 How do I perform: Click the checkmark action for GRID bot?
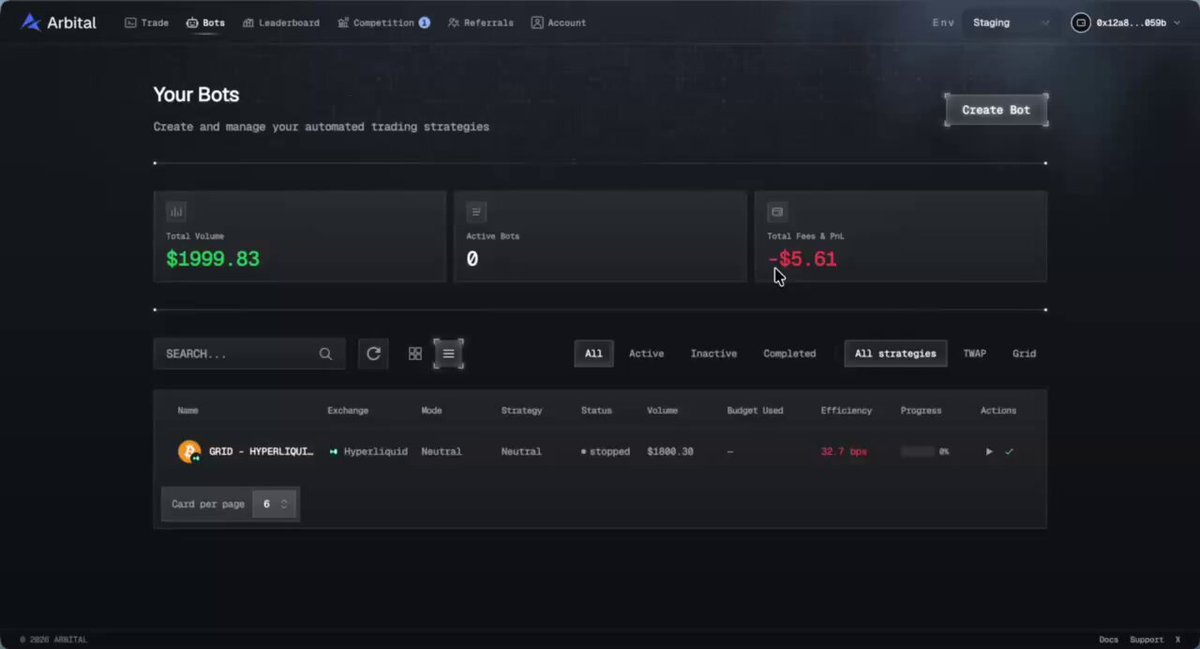(x=1009, y=452)
